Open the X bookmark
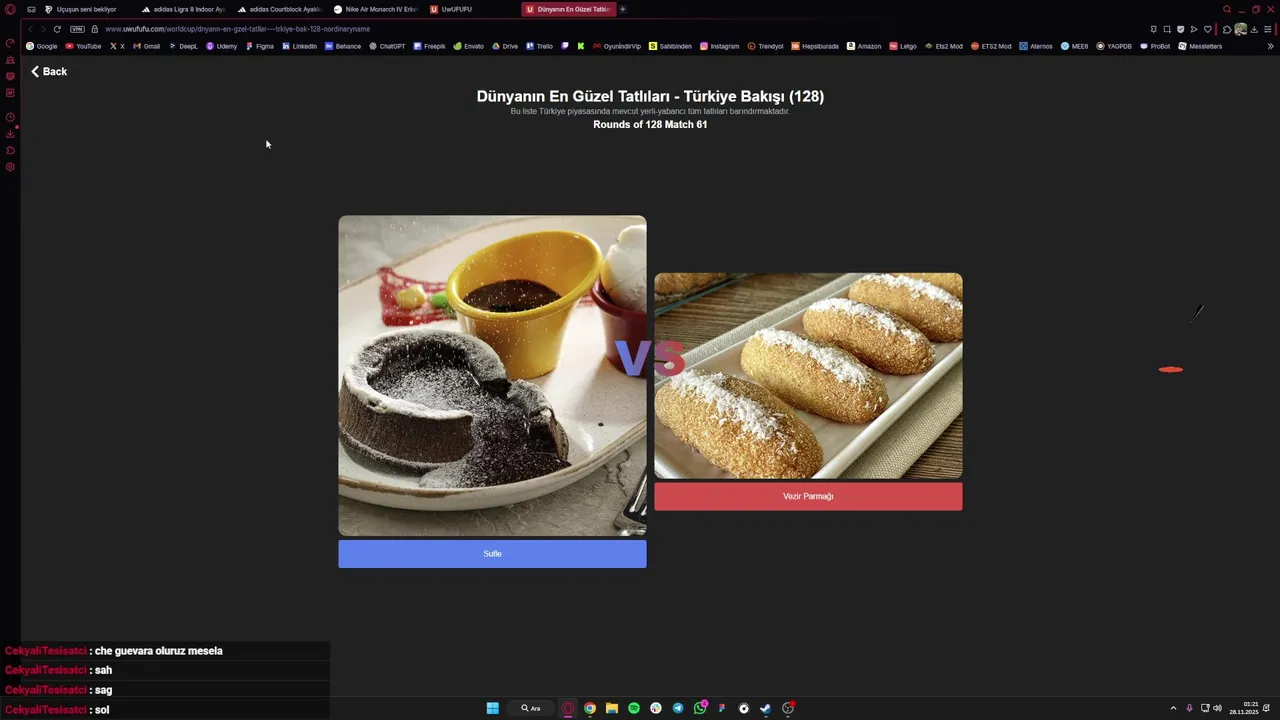Screen dimensions: 1280x720 (117, 46)
